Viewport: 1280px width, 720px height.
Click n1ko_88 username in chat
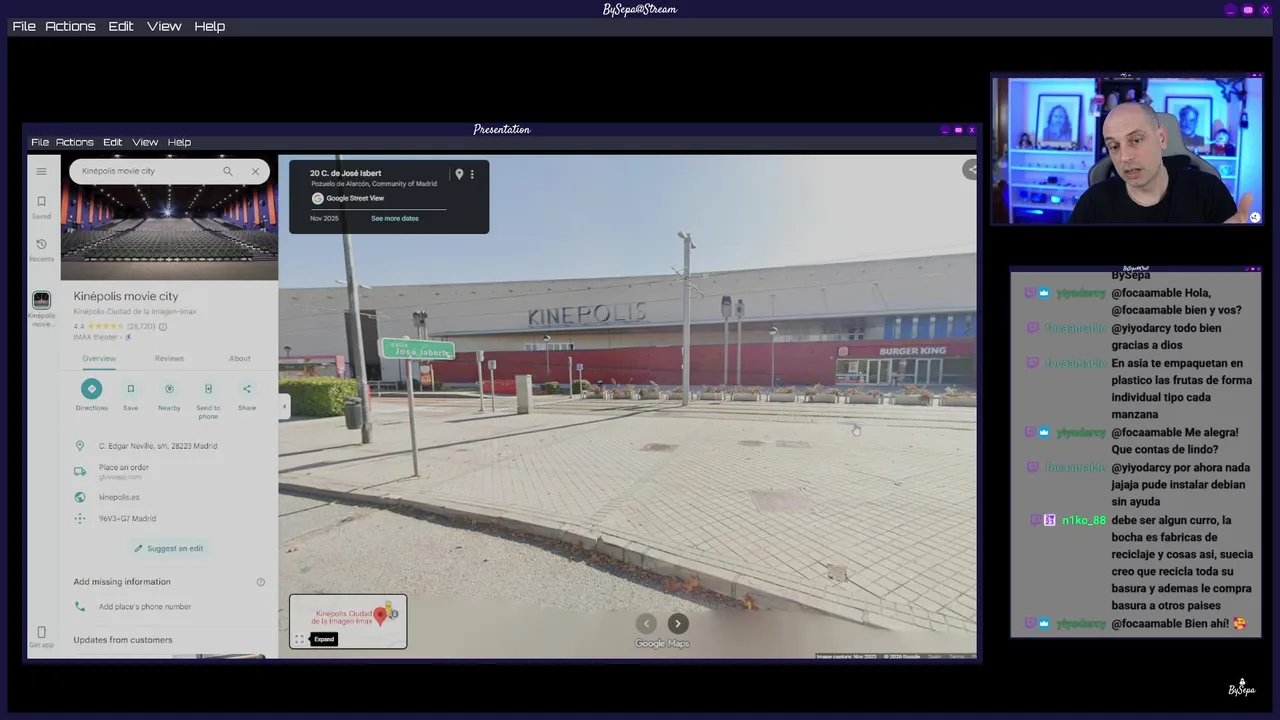[x=1083, y=520]
